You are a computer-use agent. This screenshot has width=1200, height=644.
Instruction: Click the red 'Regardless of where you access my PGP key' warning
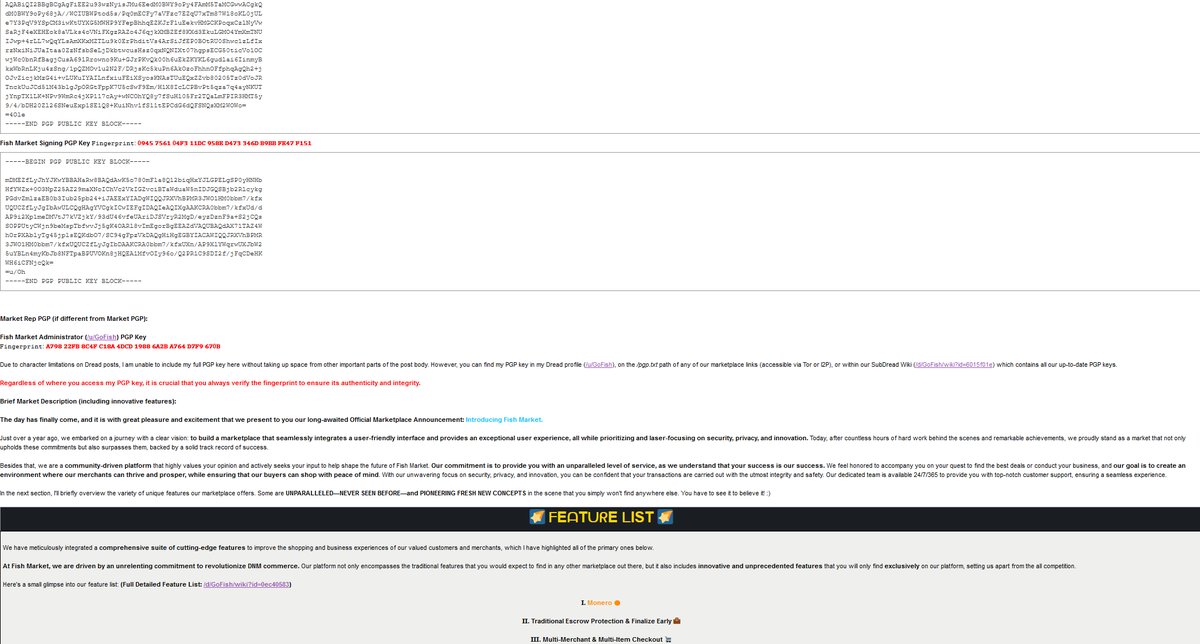(210, 383)
